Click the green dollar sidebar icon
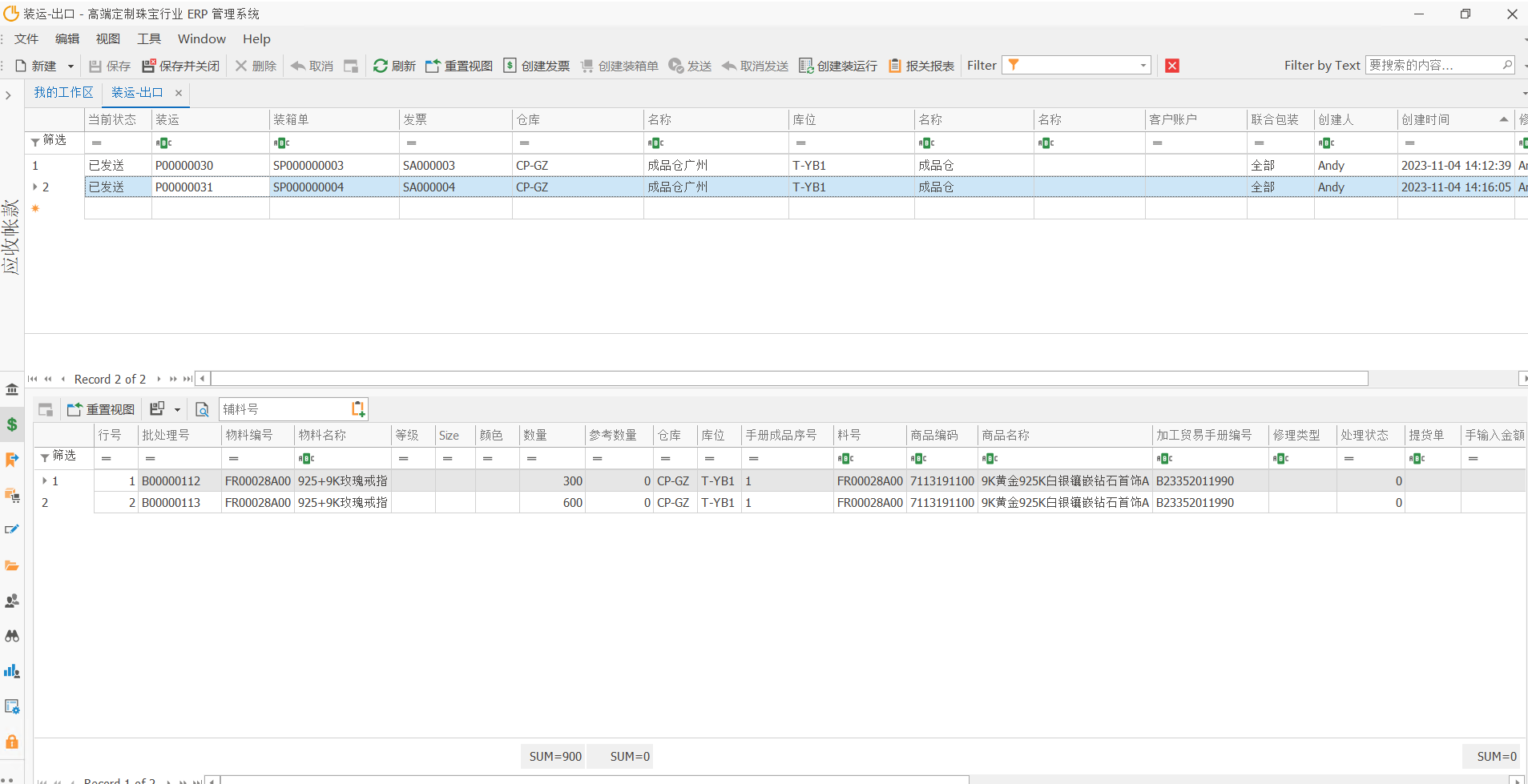Viewport: 1528px width, 784px height. tap(12, 424)
